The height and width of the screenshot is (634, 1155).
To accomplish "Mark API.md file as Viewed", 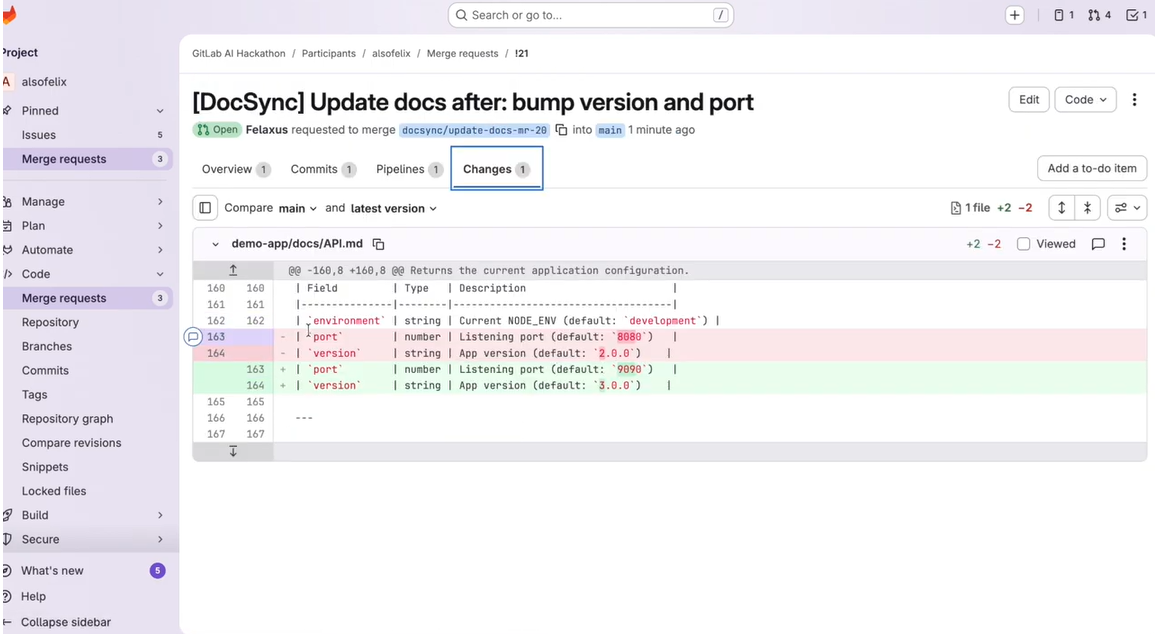I will (x=1023, y=244).
